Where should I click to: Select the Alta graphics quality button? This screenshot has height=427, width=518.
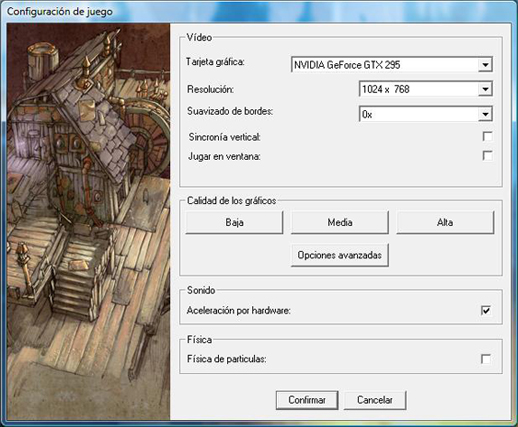coord(445,222)
